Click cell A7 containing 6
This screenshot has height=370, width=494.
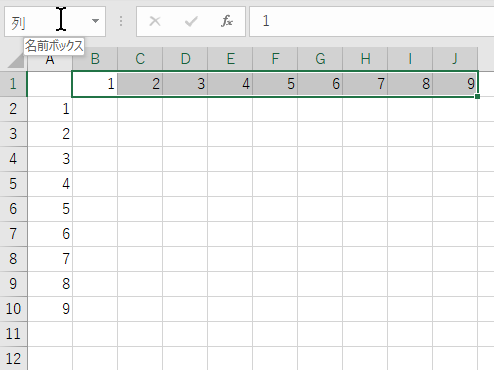[x=50, y=234]
